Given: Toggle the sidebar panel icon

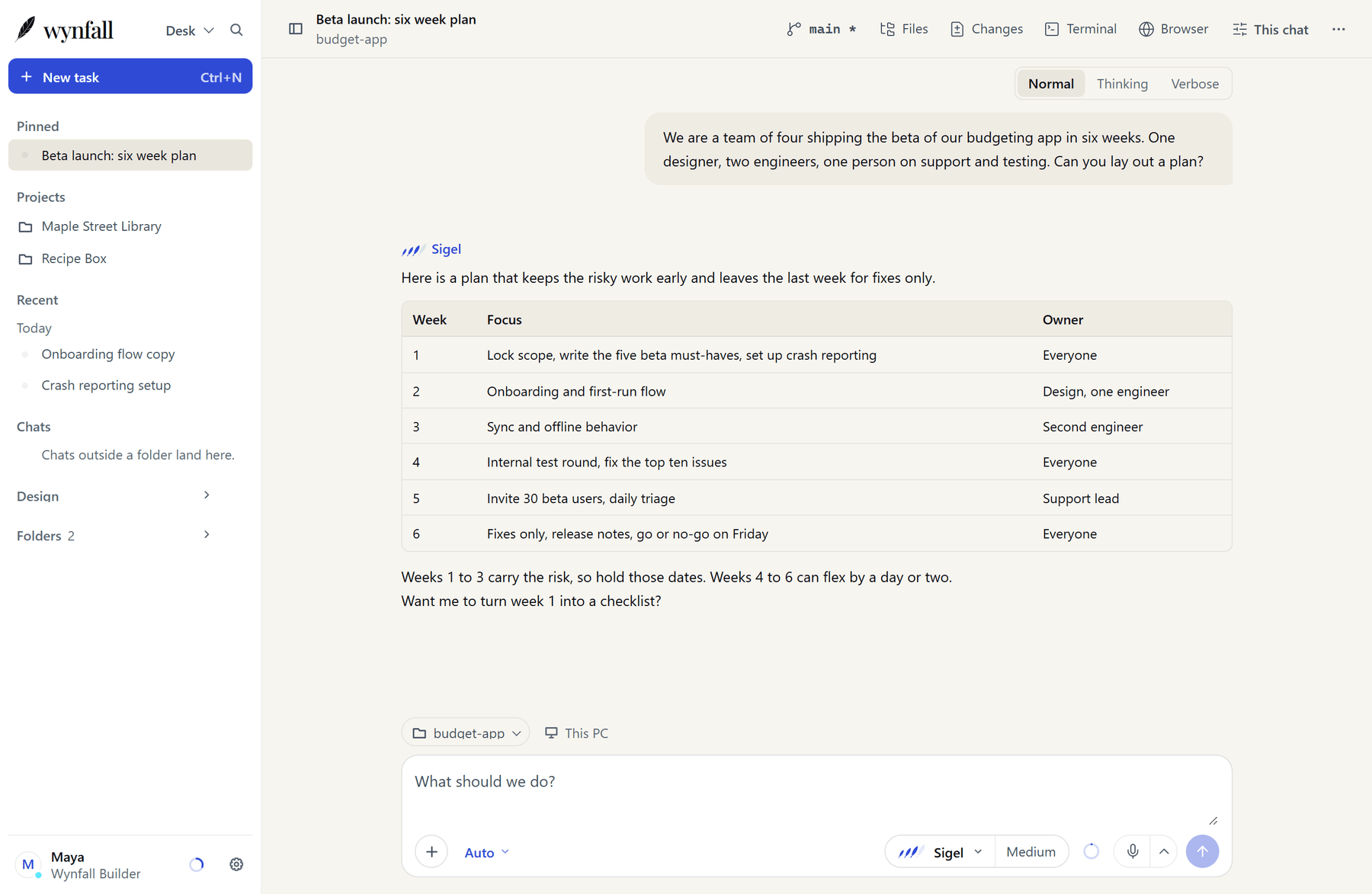Looking at the screenshot, I should coord(296,29).
